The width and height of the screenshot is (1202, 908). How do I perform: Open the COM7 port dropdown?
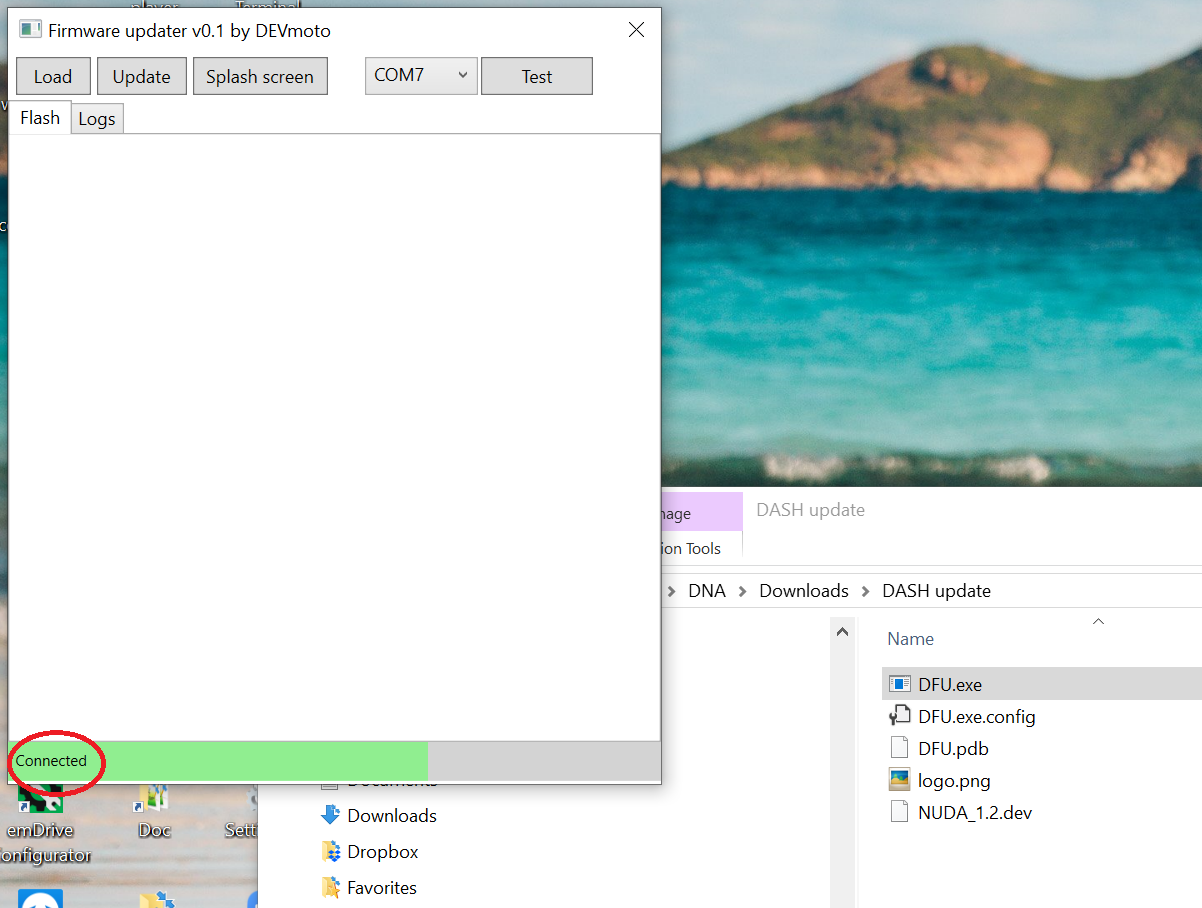click(421, 76)
